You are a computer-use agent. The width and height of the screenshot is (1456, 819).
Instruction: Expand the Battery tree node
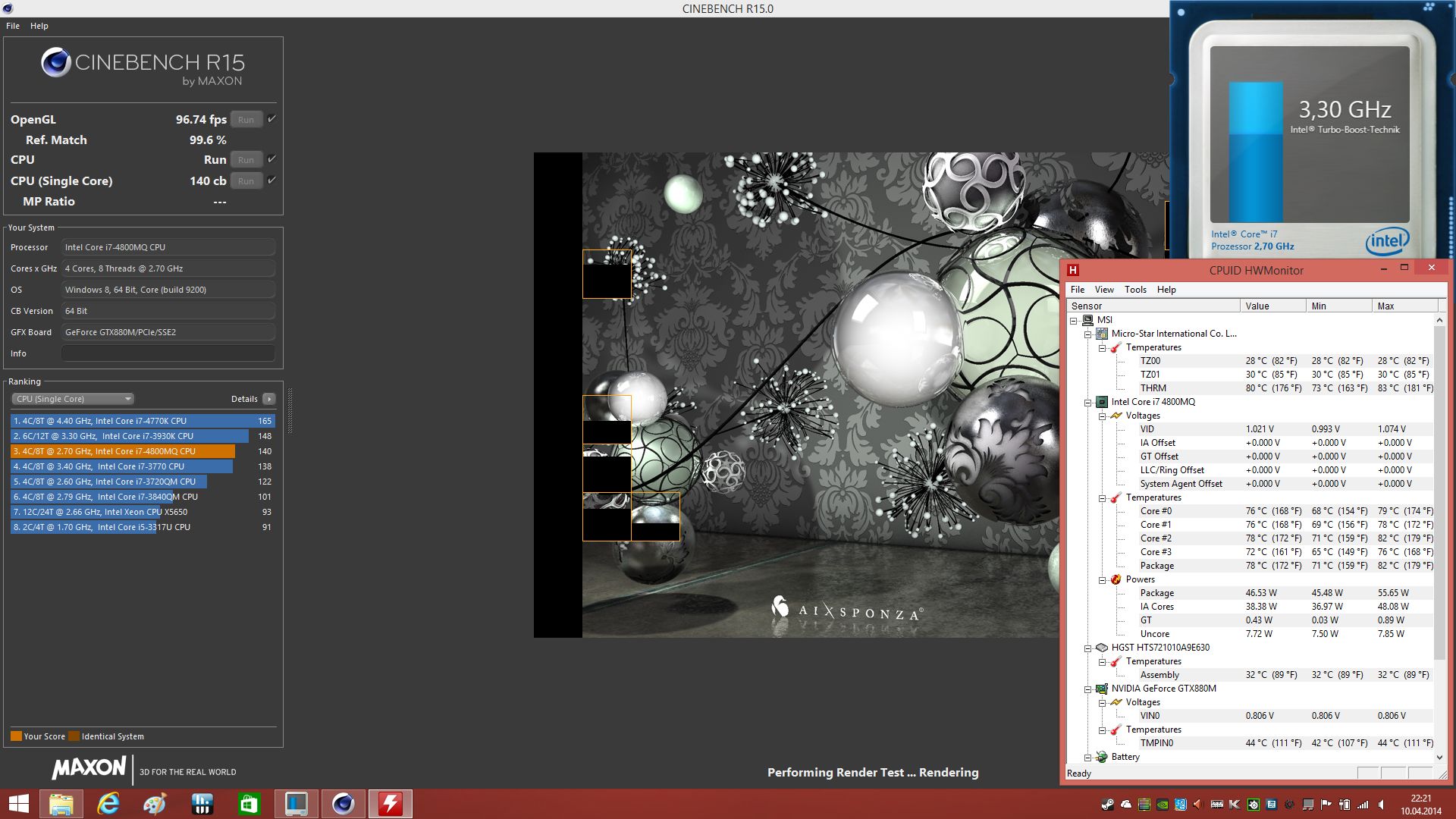1087,758
